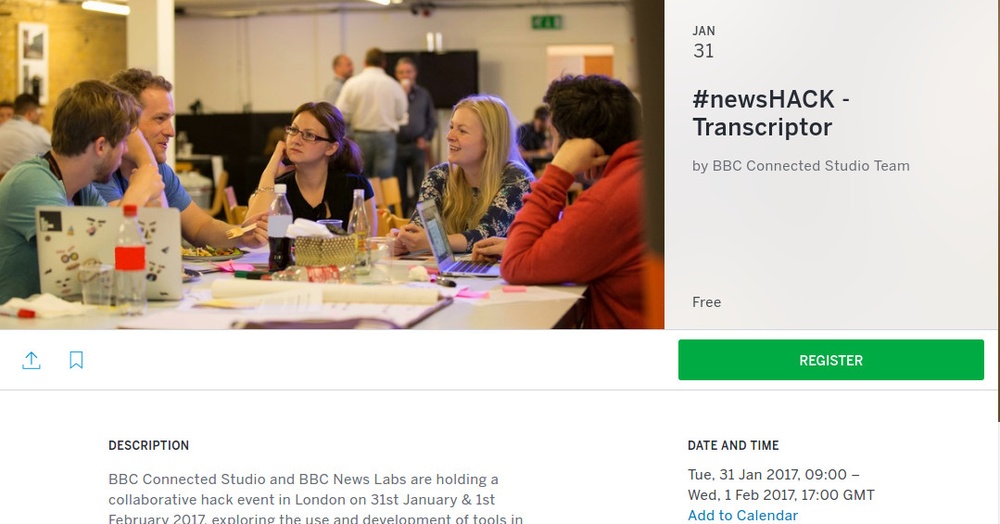
Task: Click the JAN 31 date badge
Action: pos(703,43)
